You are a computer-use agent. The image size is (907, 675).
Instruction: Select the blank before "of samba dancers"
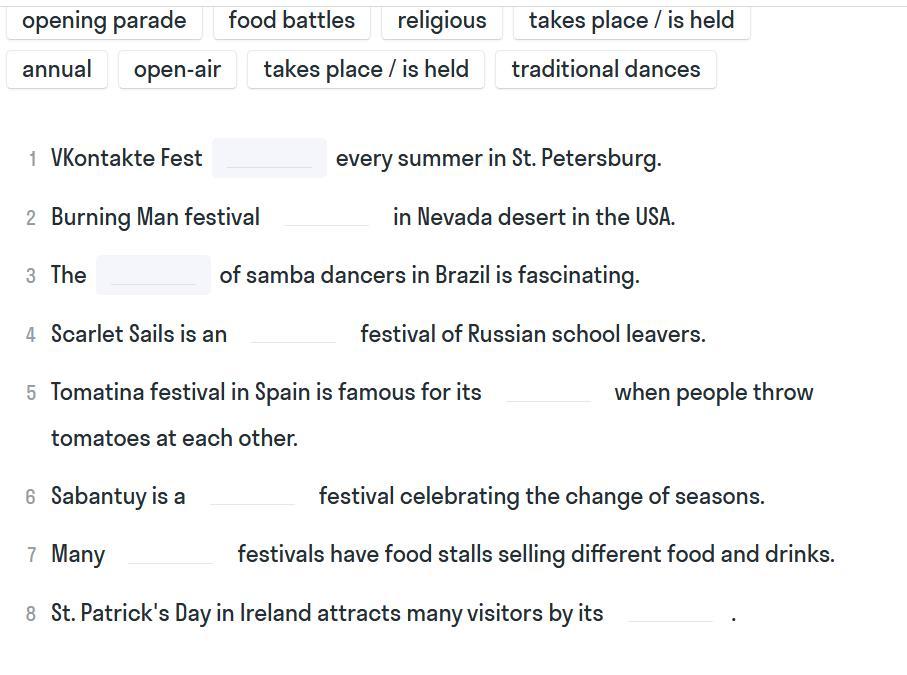[x=153, y=275]
